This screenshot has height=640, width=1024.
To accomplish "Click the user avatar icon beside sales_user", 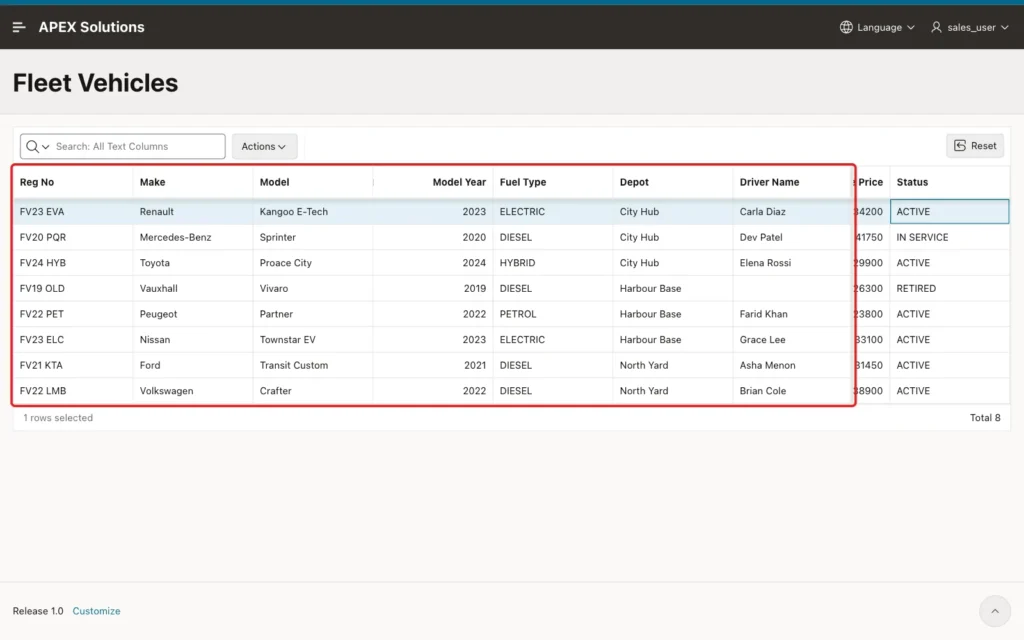I will pos(936,27).
